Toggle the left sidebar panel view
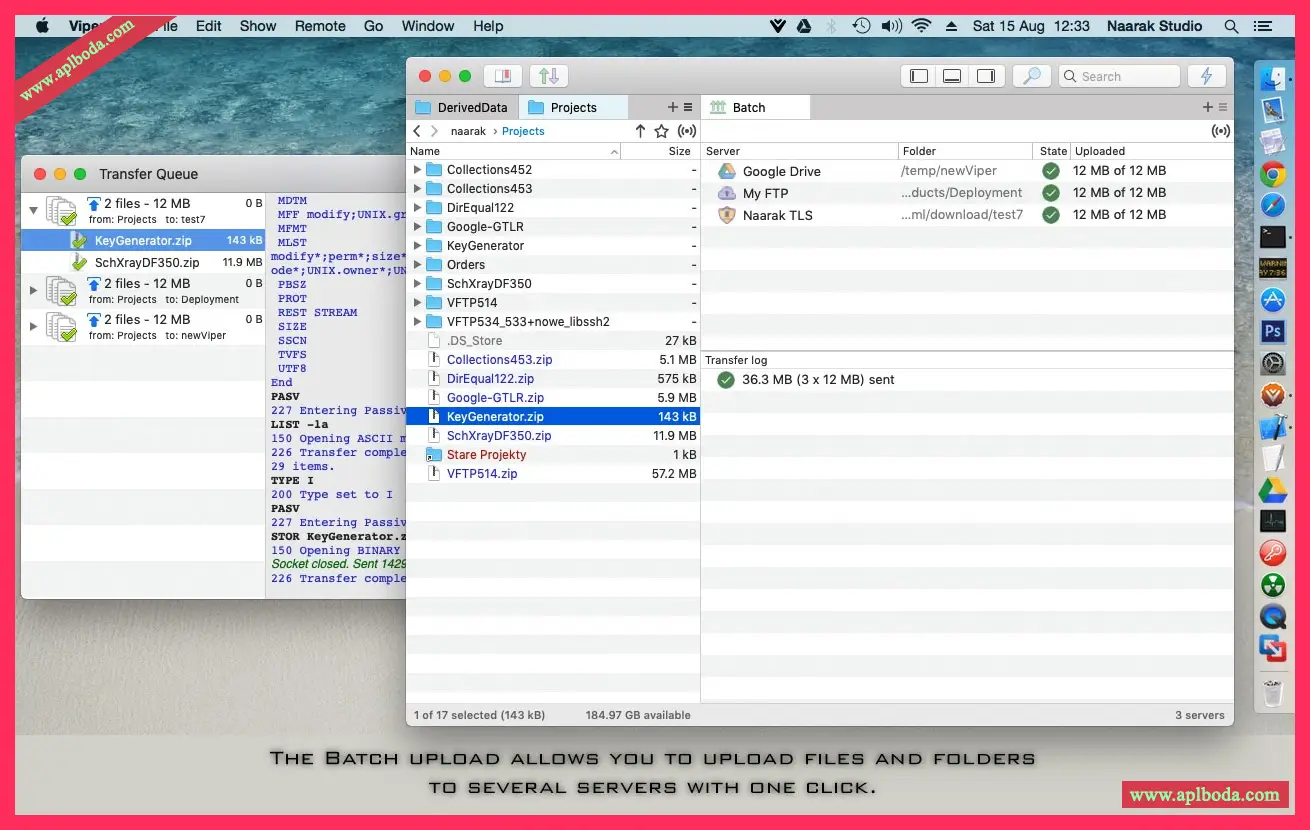 919,76
